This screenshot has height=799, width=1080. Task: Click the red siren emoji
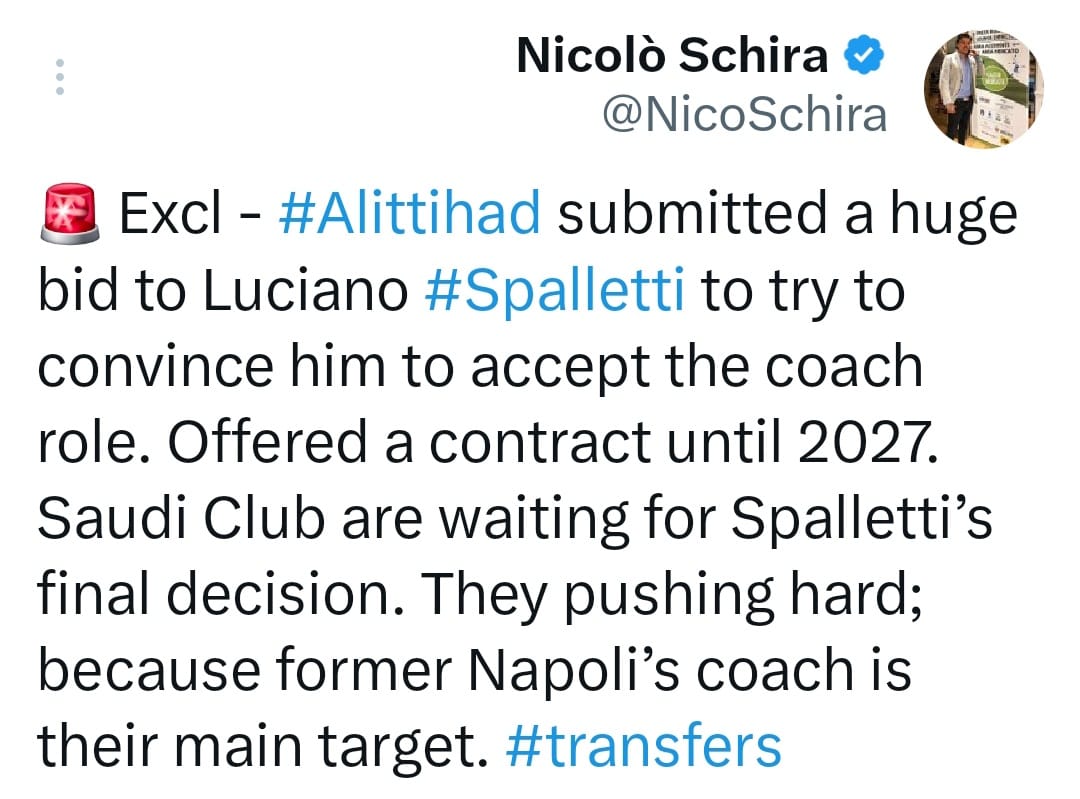coord(69,212)
